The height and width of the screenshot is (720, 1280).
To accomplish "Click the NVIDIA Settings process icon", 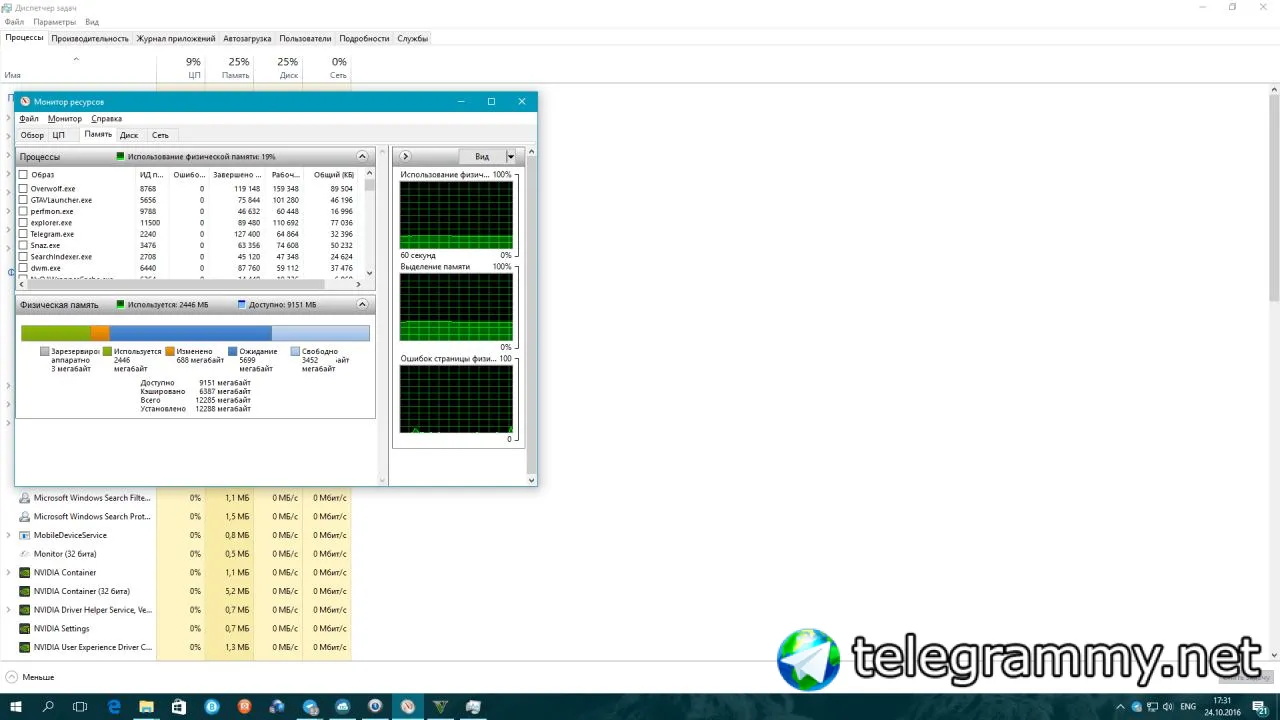I will (x=25, y=629).
